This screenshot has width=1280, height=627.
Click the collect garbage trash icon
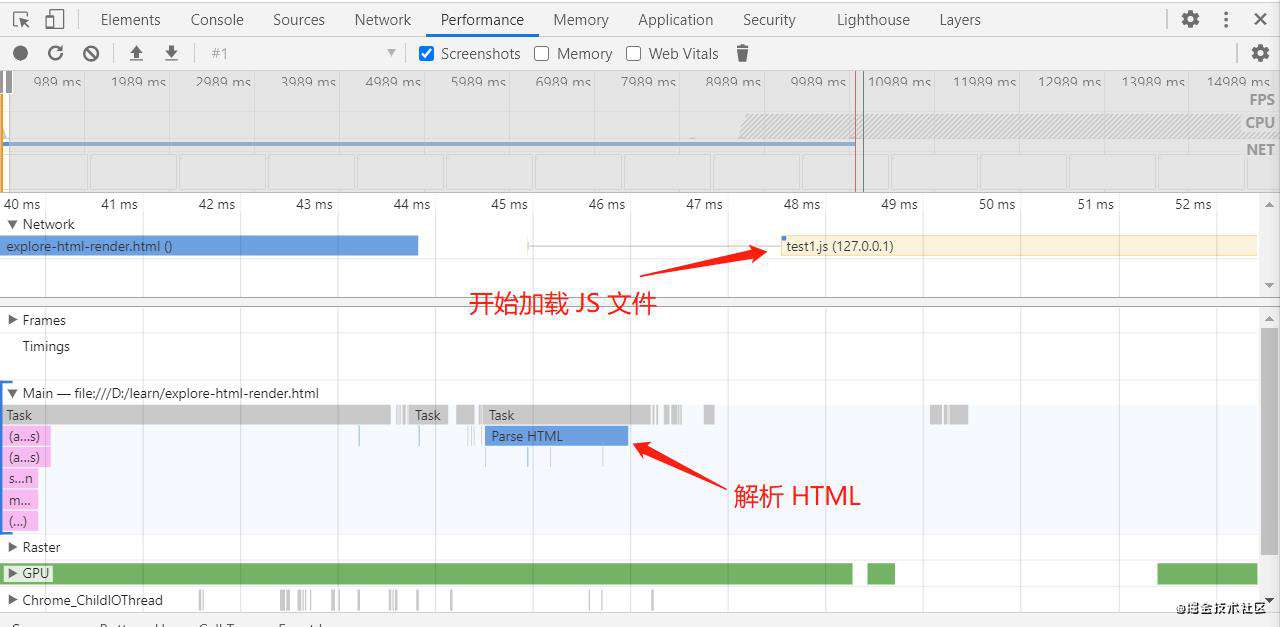(742, 53)
